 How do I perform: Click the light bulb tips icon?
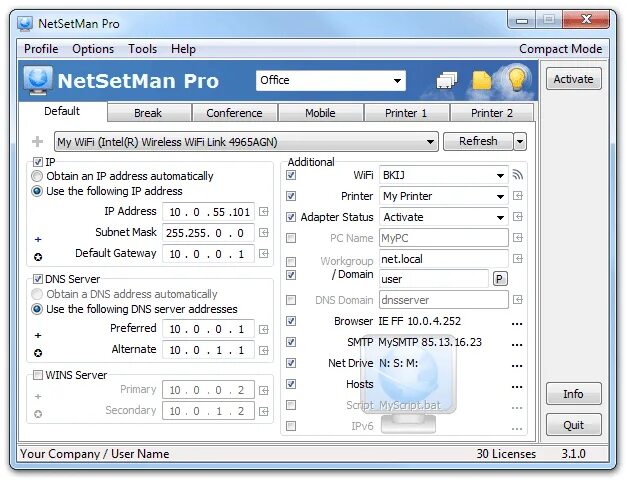coord(516,78)
